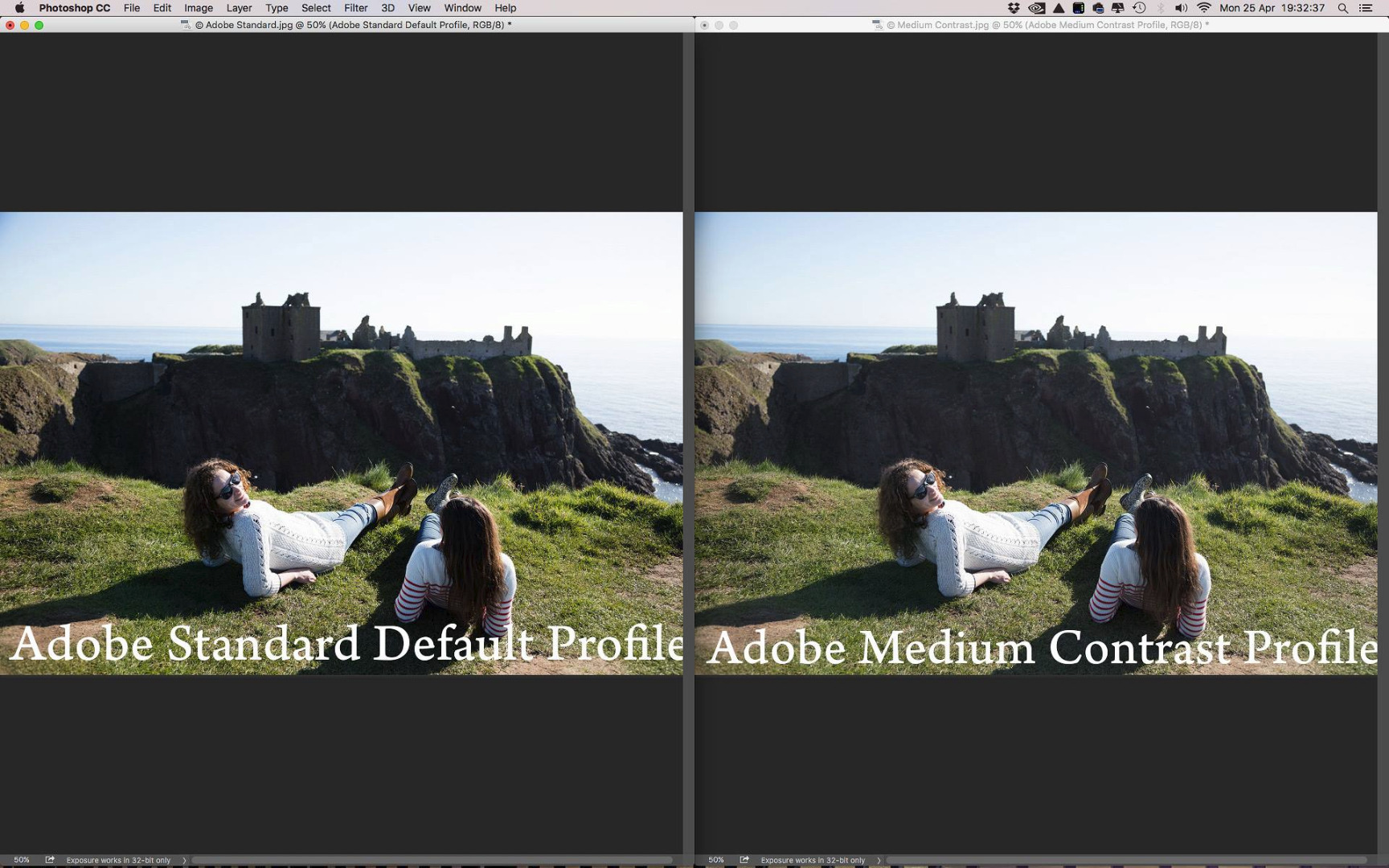Close the Adobe Standard.jpg window
Screen dimensions: 1389x868
(x=10, y=25)
